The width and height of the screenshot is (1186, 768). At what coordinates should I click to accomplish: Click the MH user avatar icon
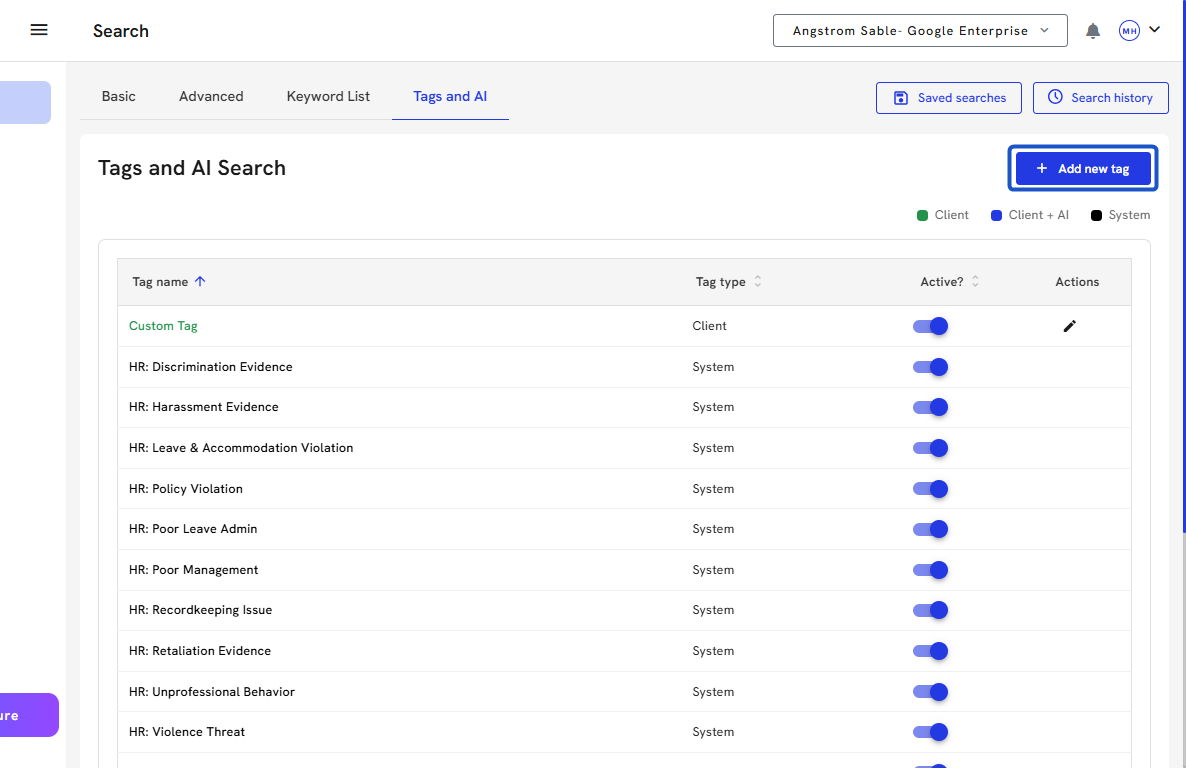click(x=1129, y=31)
